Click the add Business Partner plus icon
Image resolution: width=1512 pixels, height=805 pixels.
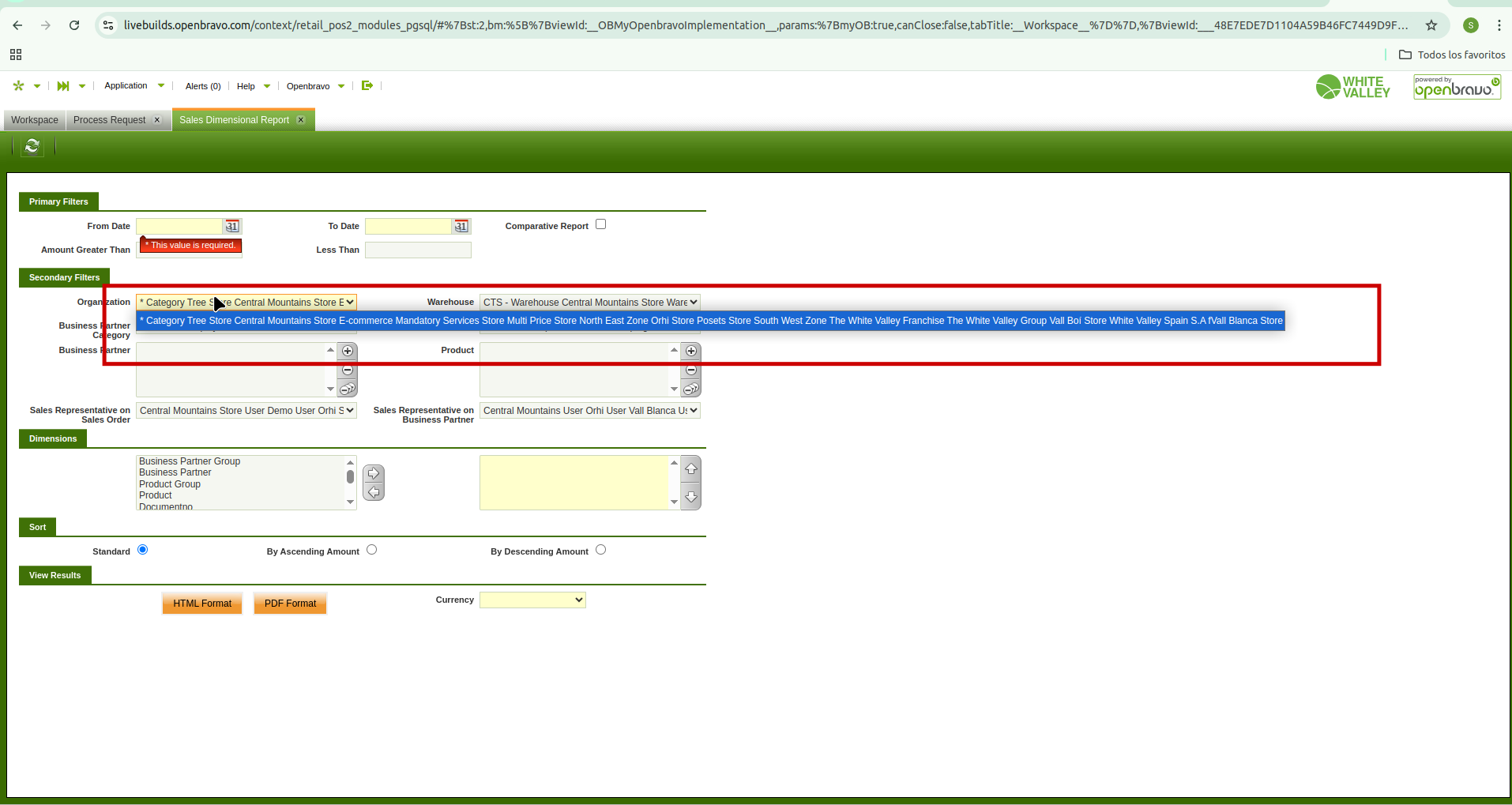(x=348, y=352)
